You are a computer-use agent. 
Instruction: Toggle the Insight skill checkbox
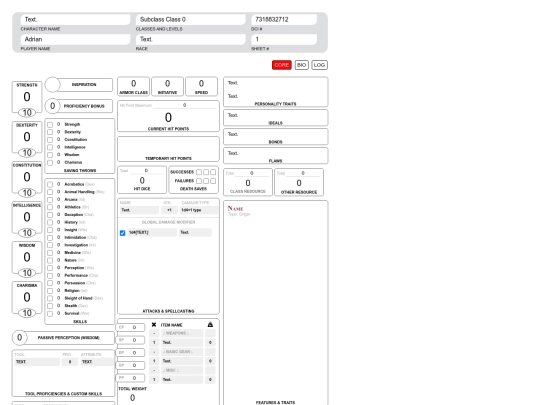[x=50, y=230]
